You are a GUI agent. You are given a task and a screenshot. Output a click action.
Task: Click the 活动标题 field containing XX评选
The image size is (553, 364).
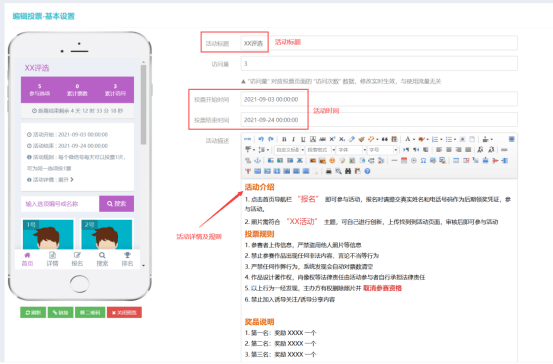click(x=379, y=43)
